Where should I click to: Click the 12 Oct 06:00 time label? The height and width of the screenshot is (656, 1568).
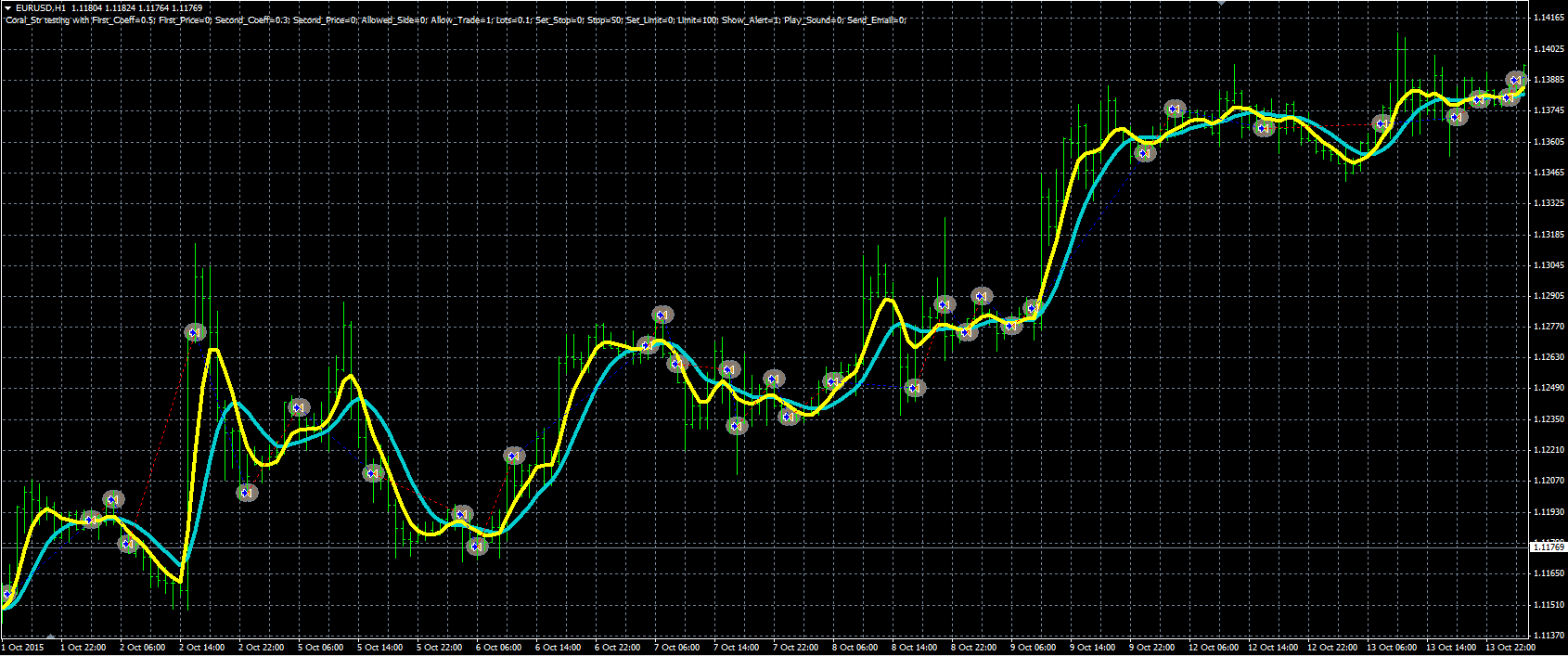(x=1214, y=648)
